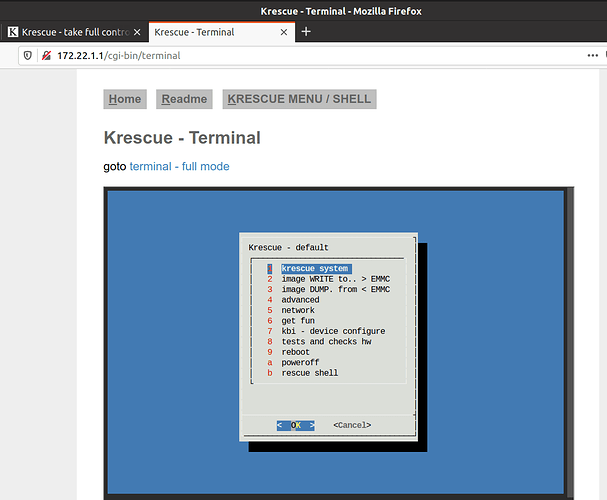Image resolution: width=607 pixels, height=500 pixels.
Task: Choose the network menu entry
Action: pyautogui.click(x=291, y=310)
